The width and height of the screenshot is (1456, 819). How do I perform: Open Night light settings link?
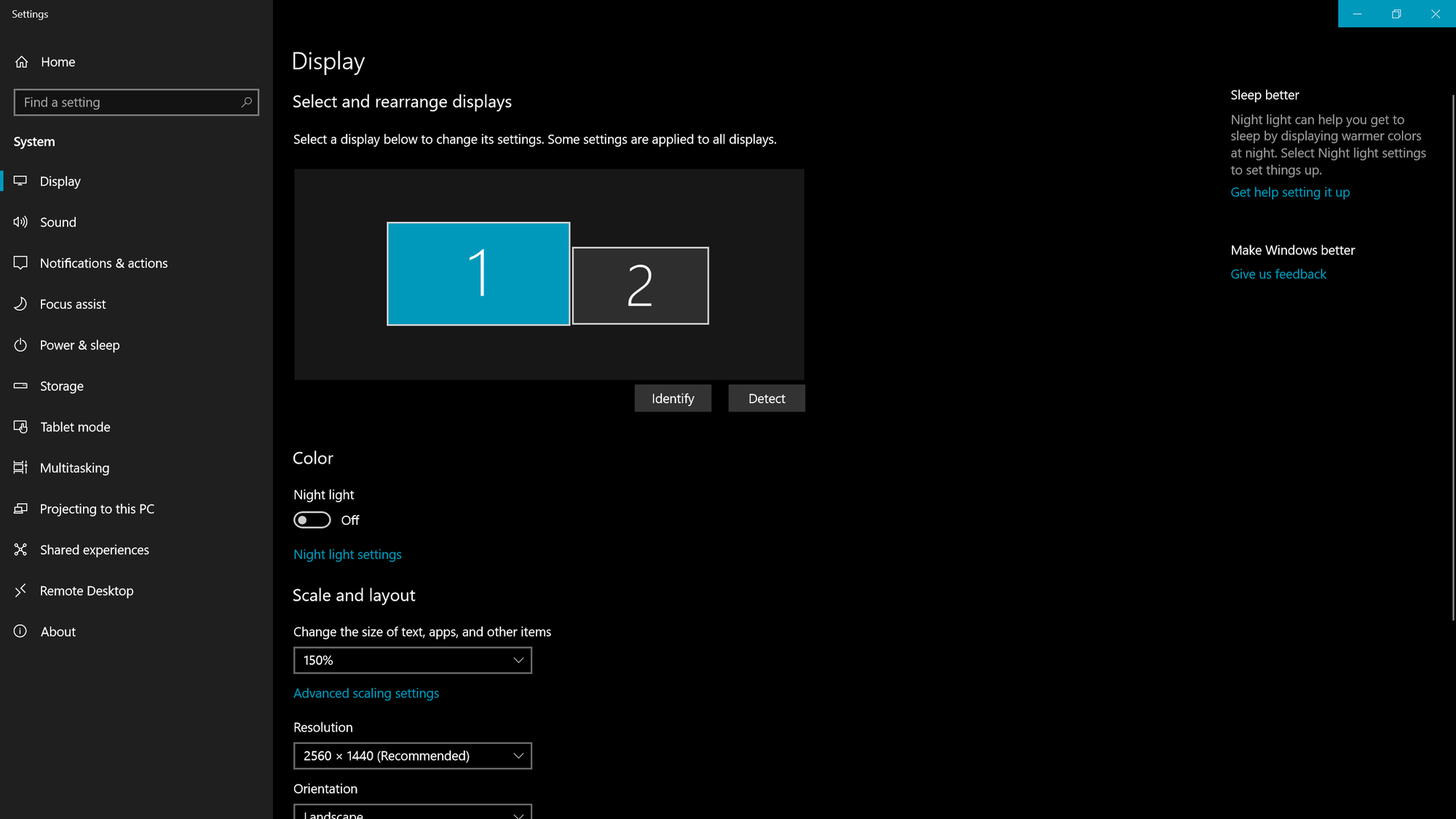click(x=347, y=555)
